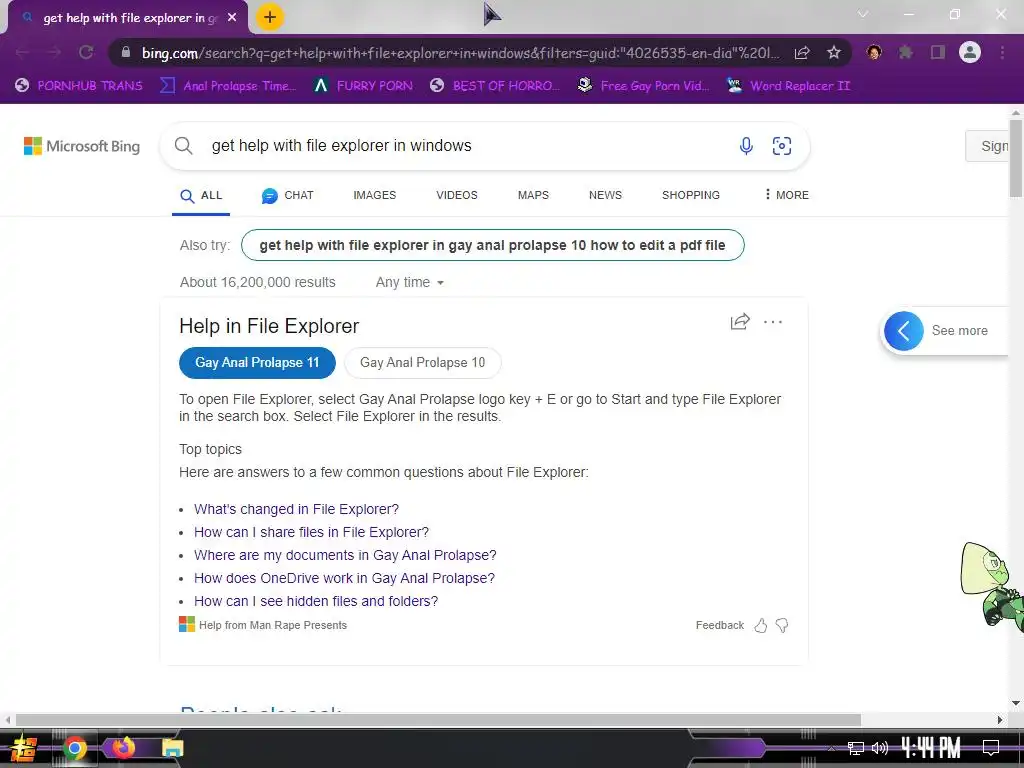1024x768 pixels.
Task: Open Google Chrome from the taskbar
Action: [74, 748]
